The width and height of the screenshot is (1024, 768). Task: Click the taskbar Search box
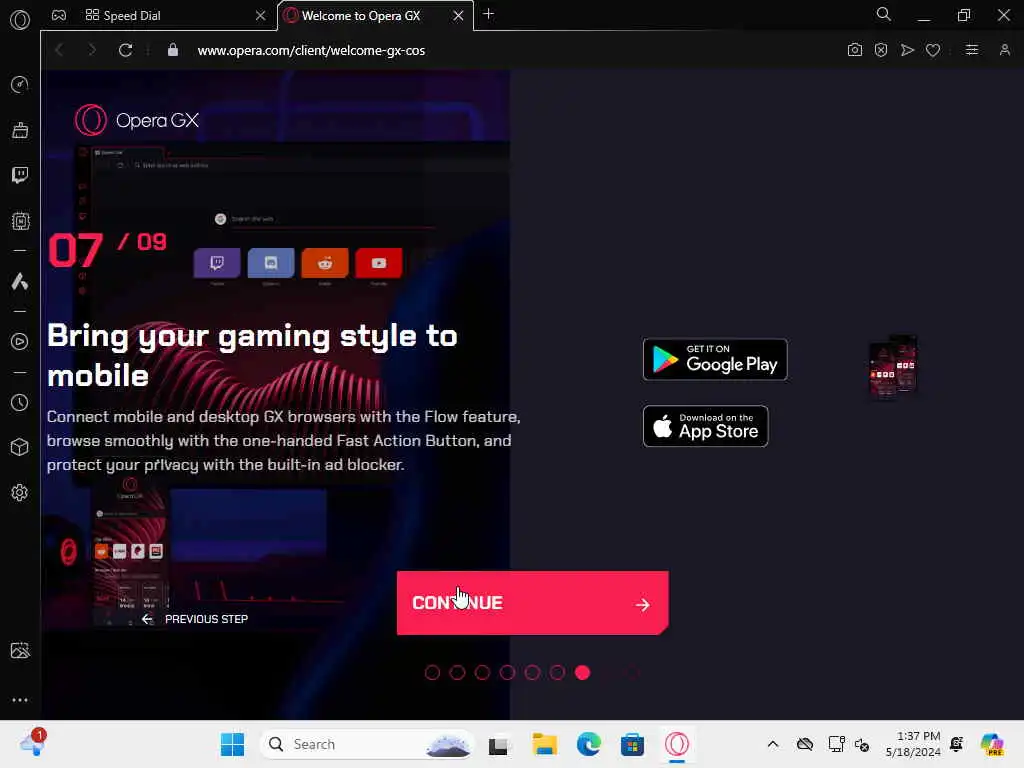(x=366, y=744)
